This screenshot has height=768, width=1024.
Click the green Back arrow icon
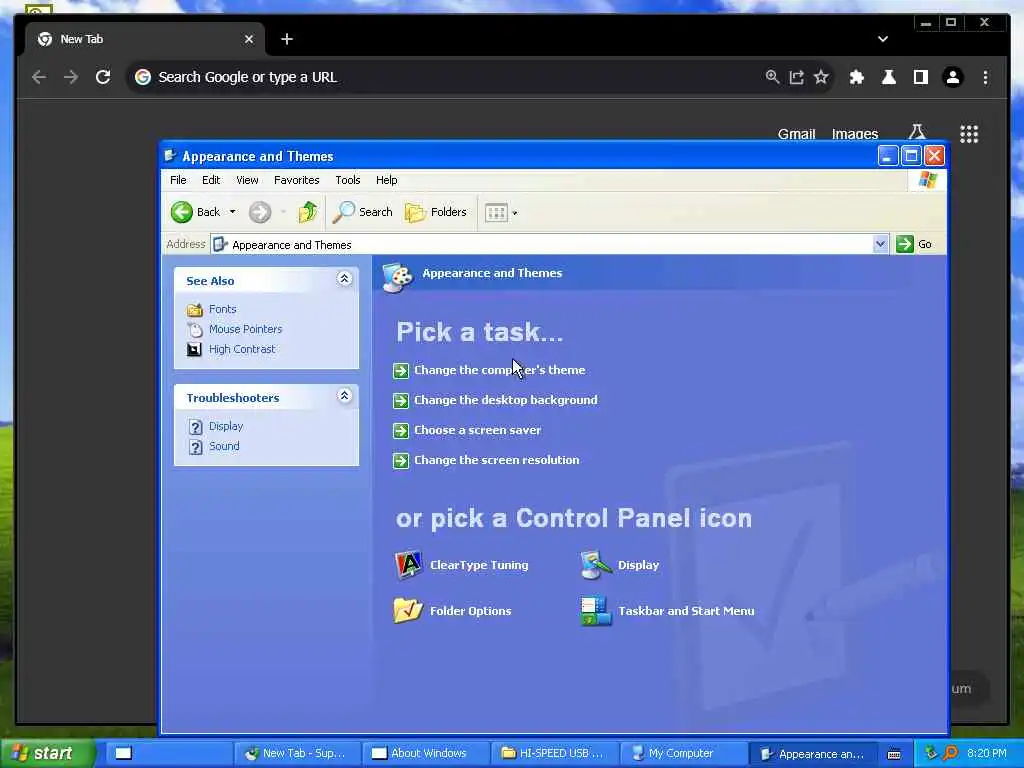coord(182,212)
